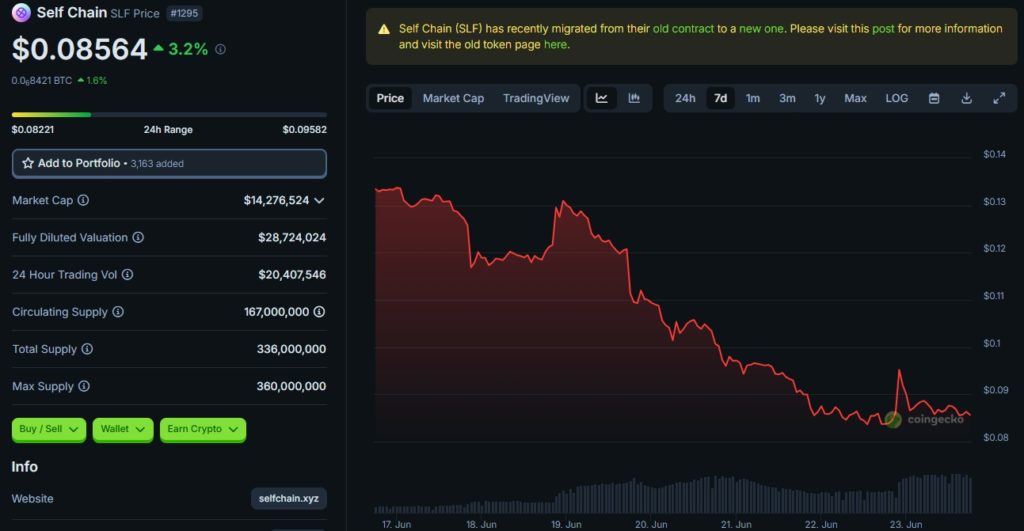Click the 24h Range price bar
Viewport: 1024px width, 531px height.
pyautogui.click(x=169, y=114)
